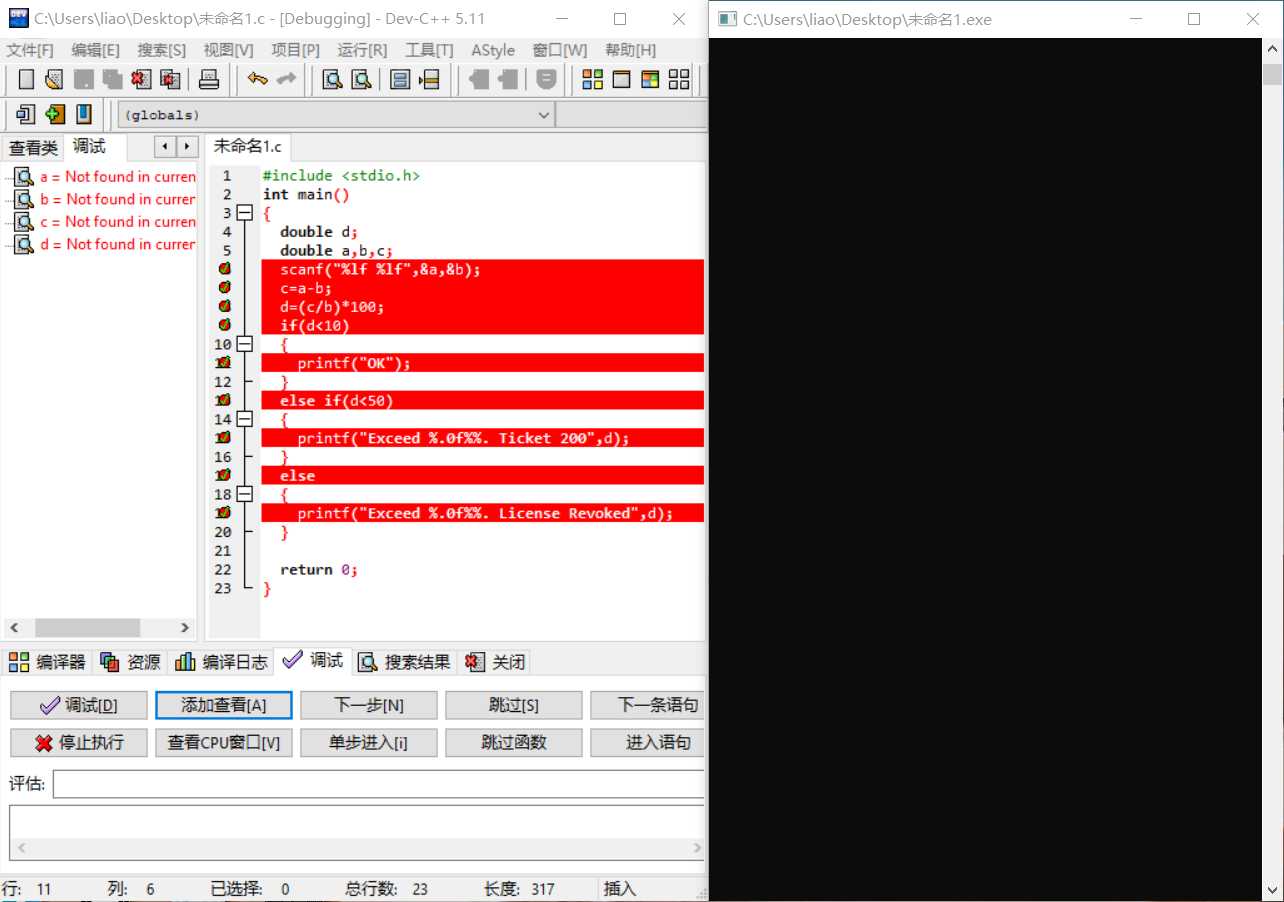The height and width of the screenshot is (902, 1284).
Task: Switch to the 编译日志 bottom tab
Action: pos(221,662)
